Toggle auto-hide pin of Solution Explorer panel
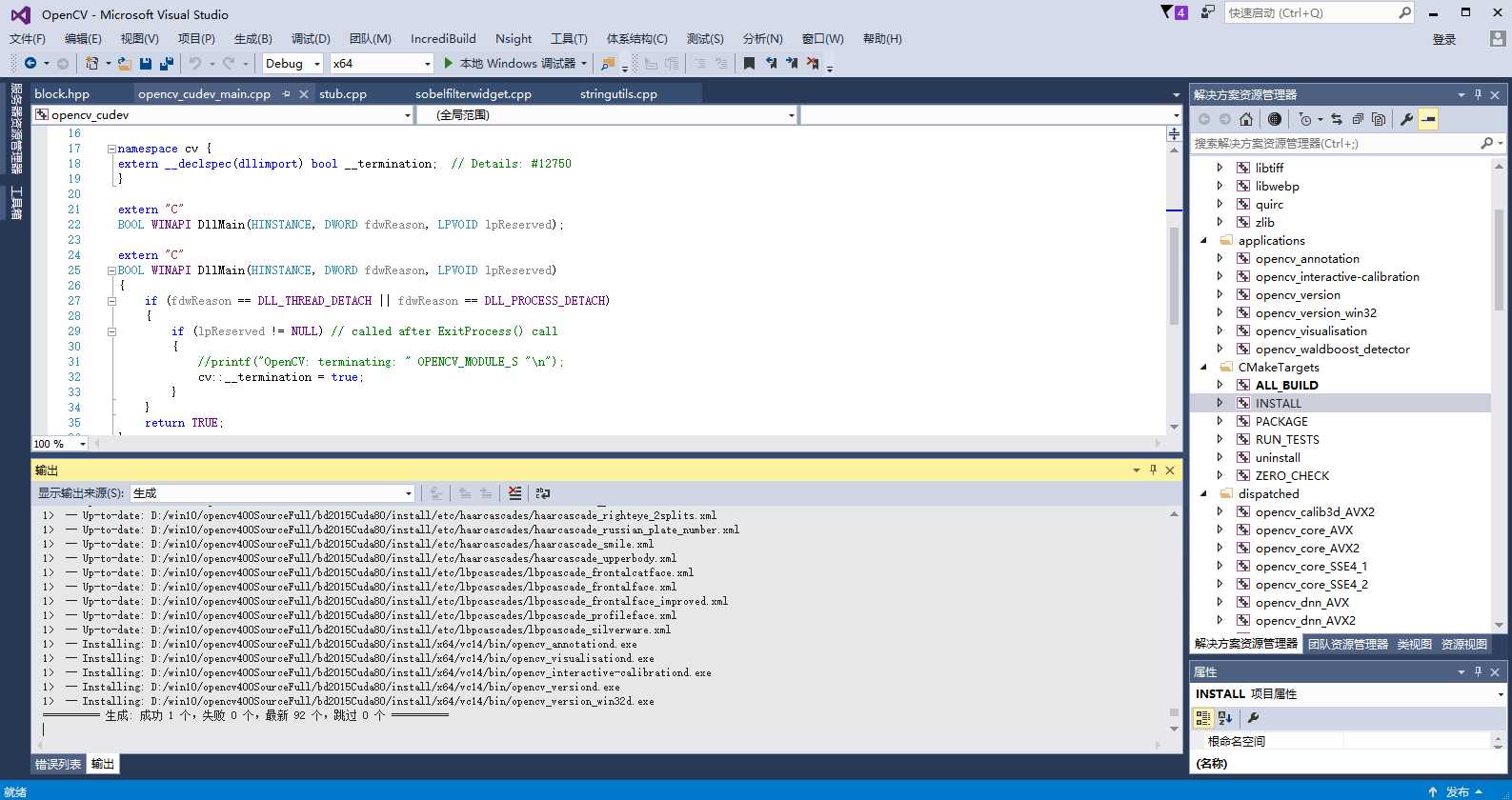 [x=1478, y=94]
